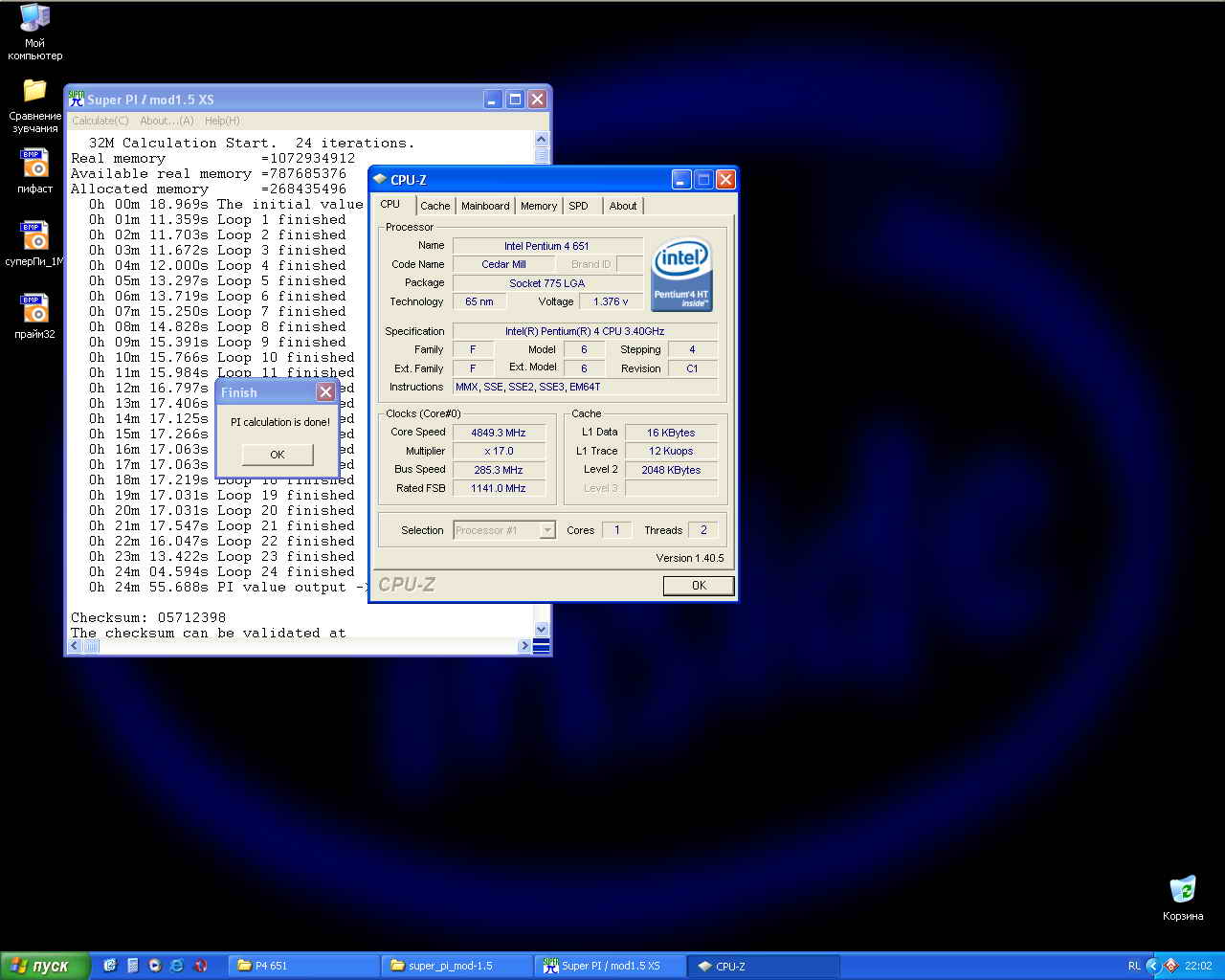Click the taskbar clock showing 22:02
1225x980 pixels.
1198,966
